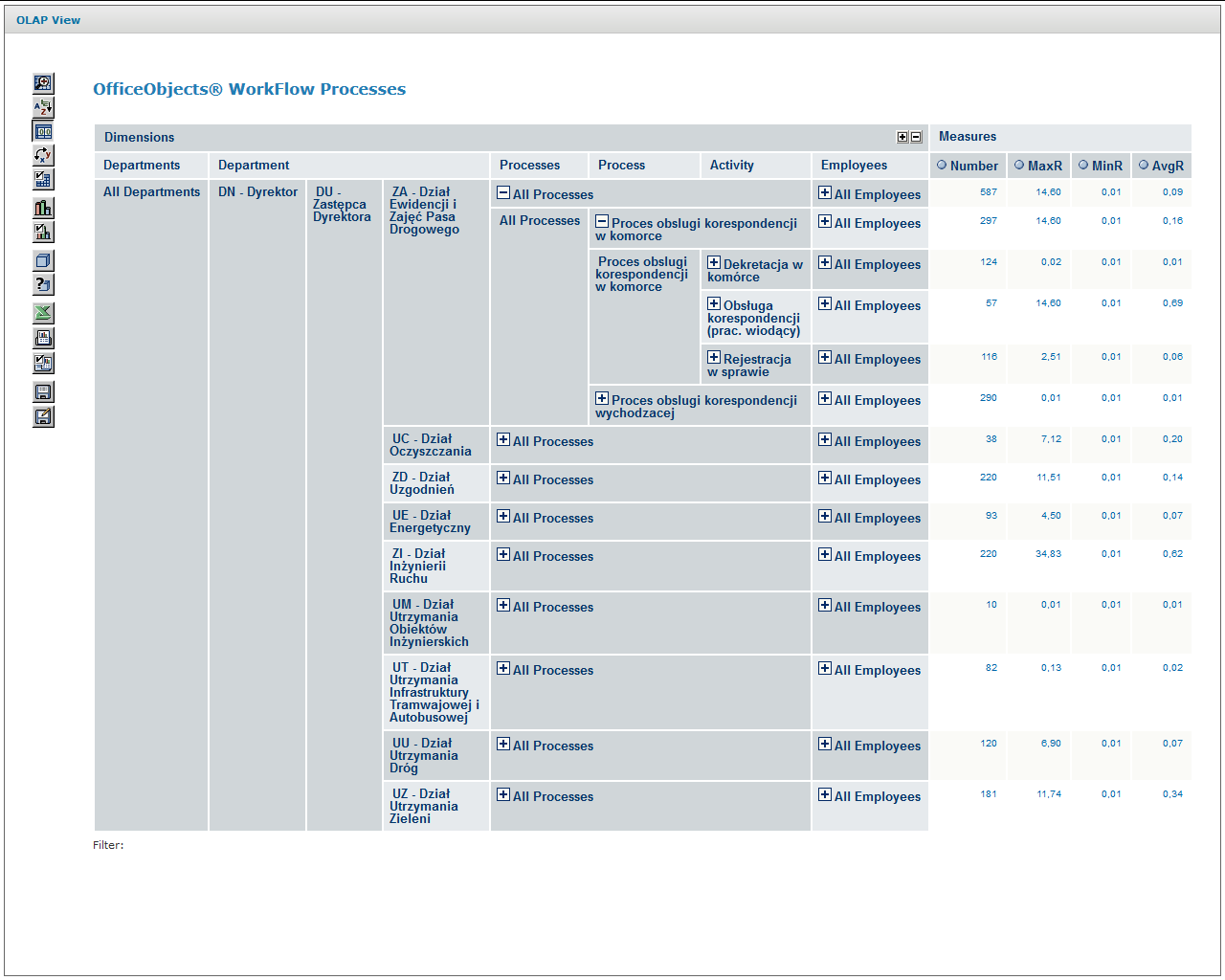Click the expand-all plus button in Dimensions header
1225x980 pixels.
pyautogui.click(x=902, y=138)
